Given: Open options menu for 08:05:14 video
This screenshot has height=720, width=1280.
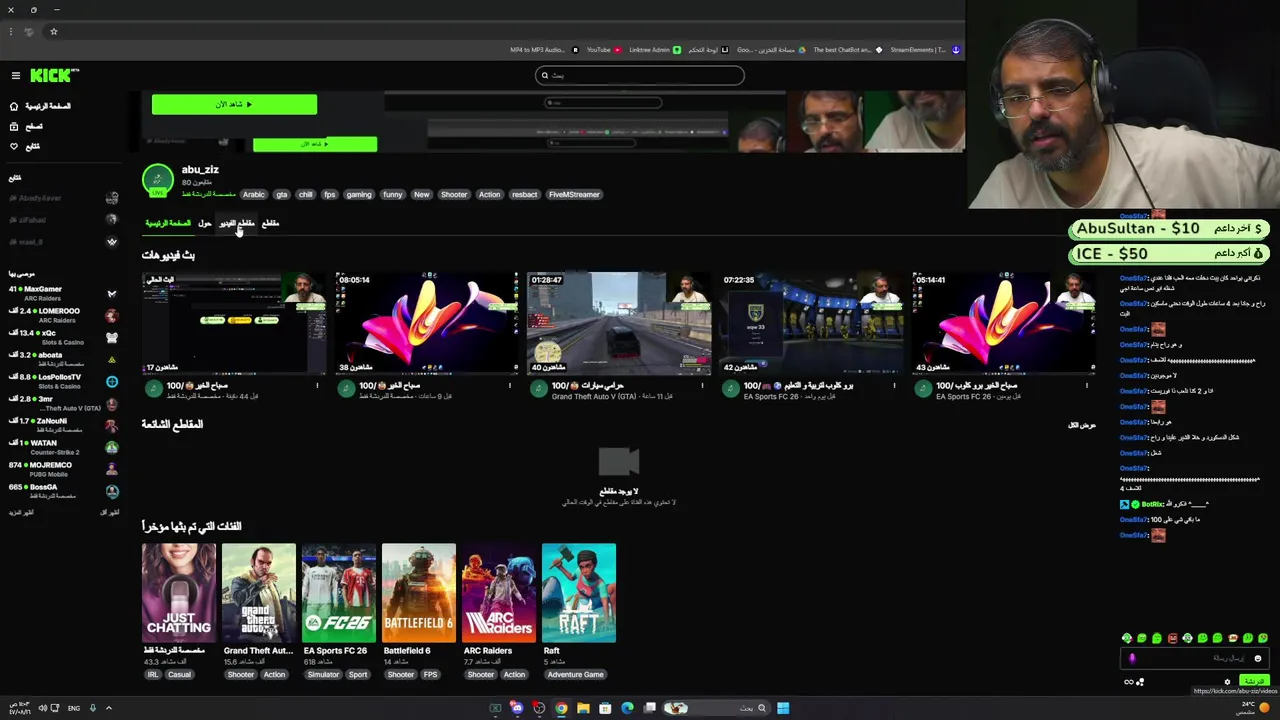Looking at the screenshot, I should [x=509, y=386].
